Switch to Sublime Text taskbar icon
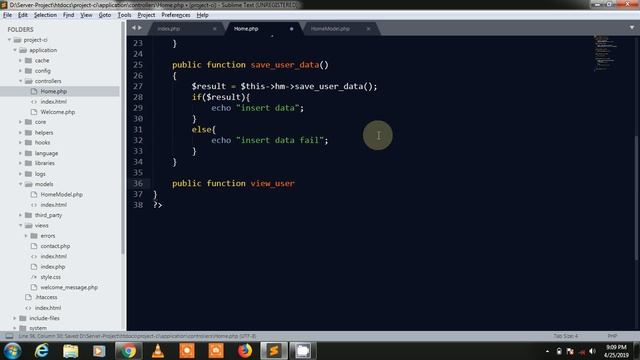The height and width of the screenshot is (360, 640). [274, 351]
